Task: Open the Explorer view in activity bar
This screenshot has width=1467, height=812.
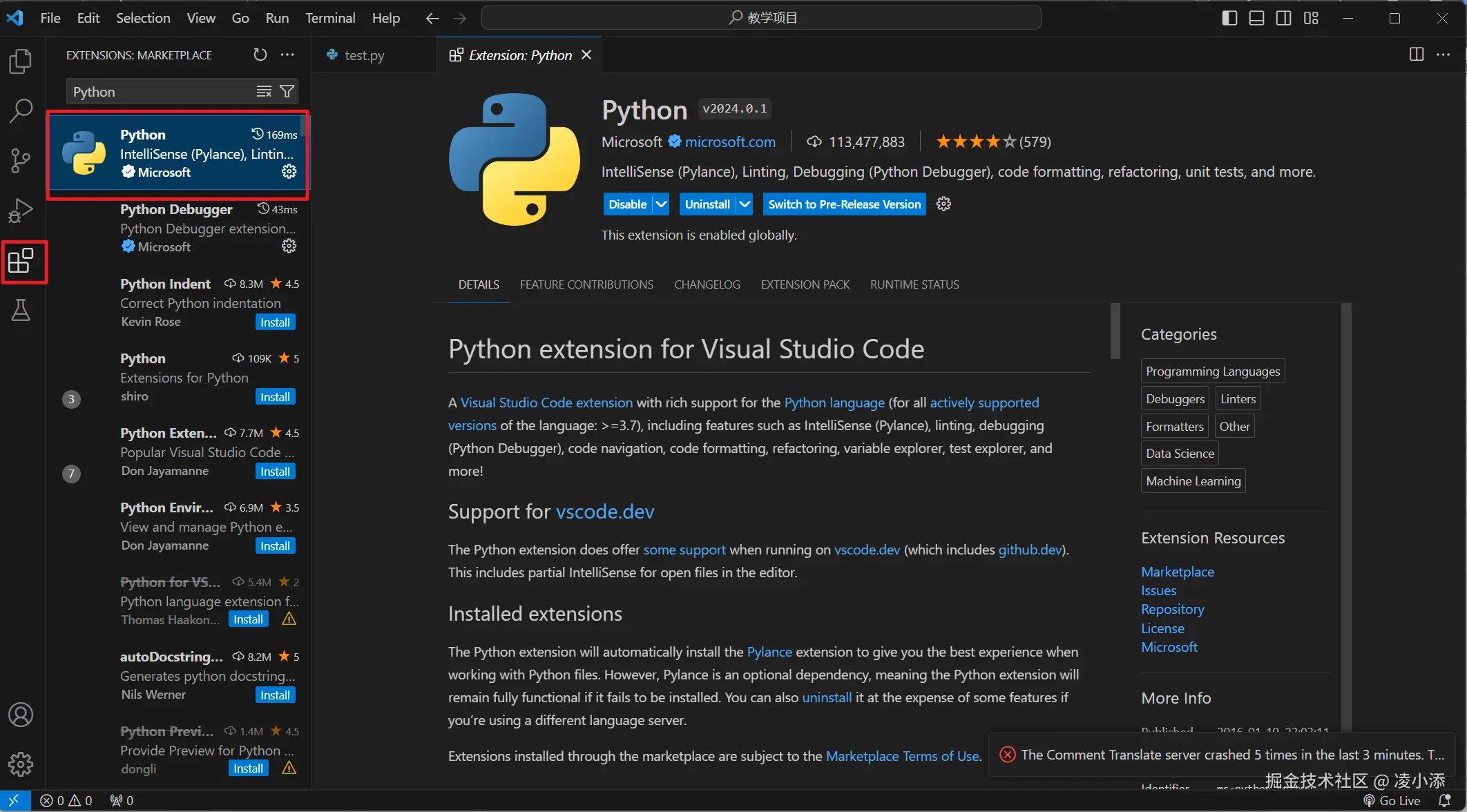Action: (21, 61)
